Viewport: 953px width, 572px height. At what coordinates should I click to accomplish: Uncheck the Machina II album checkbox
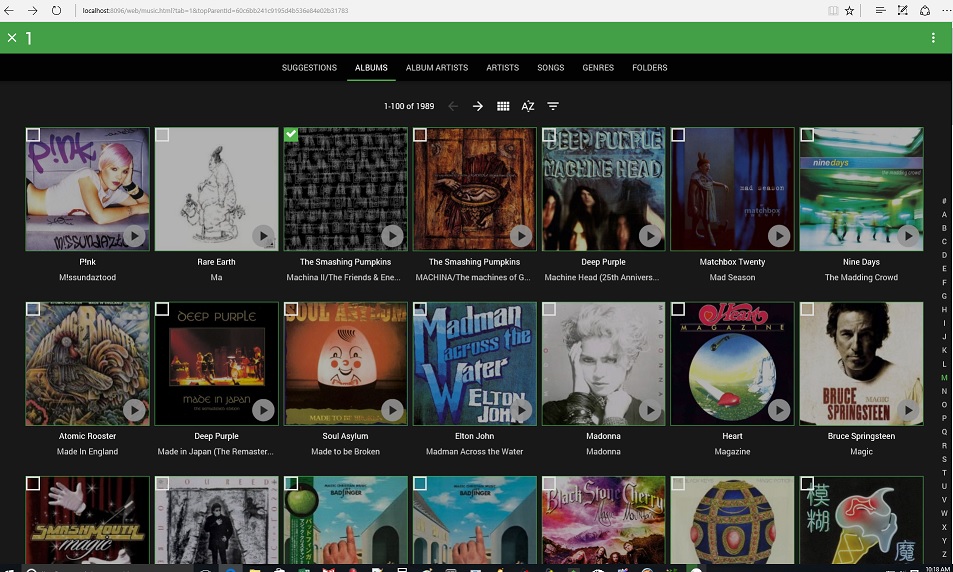click(291, 135)
